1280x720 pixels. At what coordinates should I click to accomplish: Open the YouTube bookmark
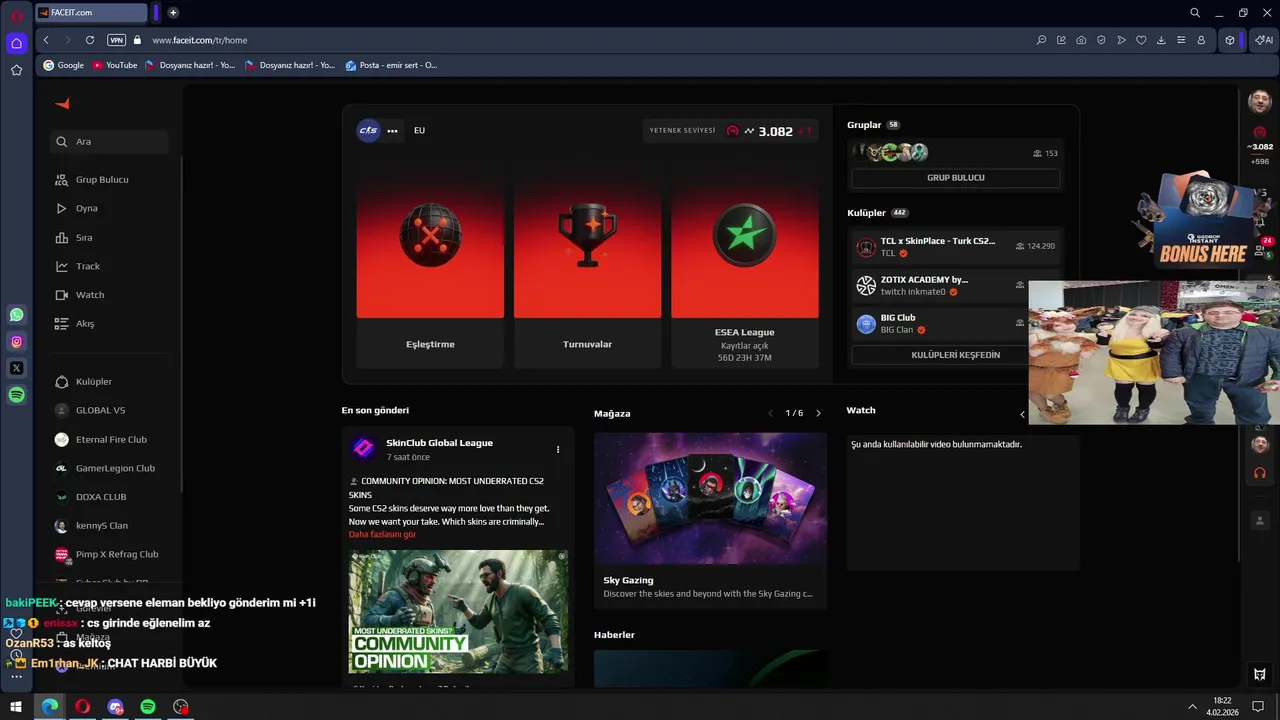tap(114, 65)
